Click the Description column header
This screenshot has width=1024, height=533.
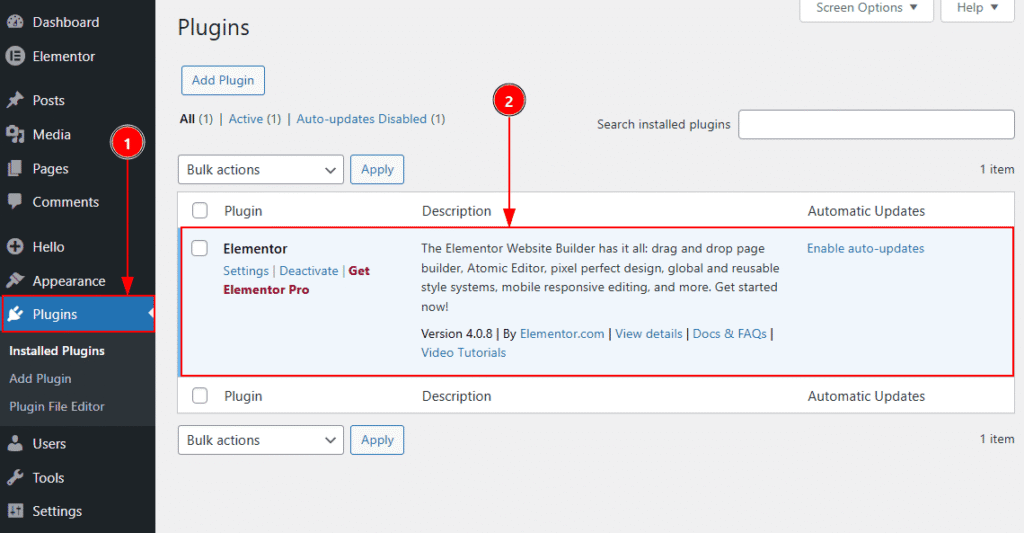456,211
